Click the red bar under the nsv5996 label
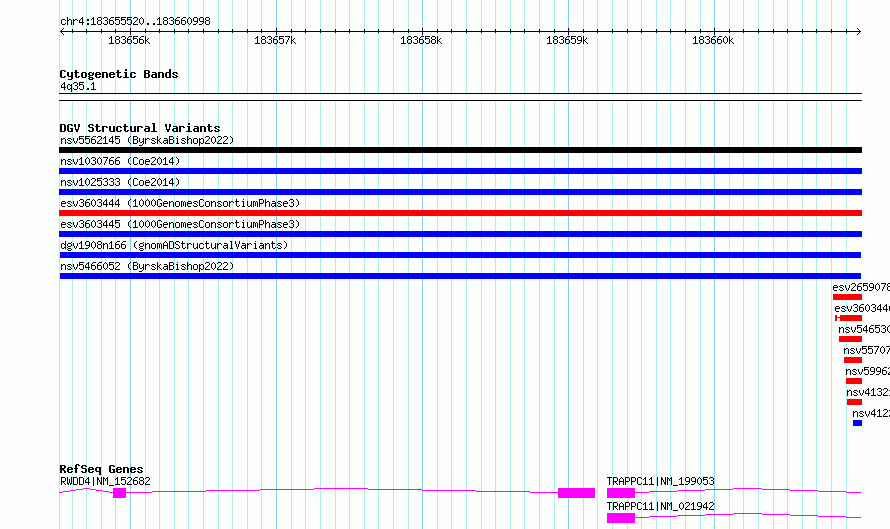 (854, 381)
